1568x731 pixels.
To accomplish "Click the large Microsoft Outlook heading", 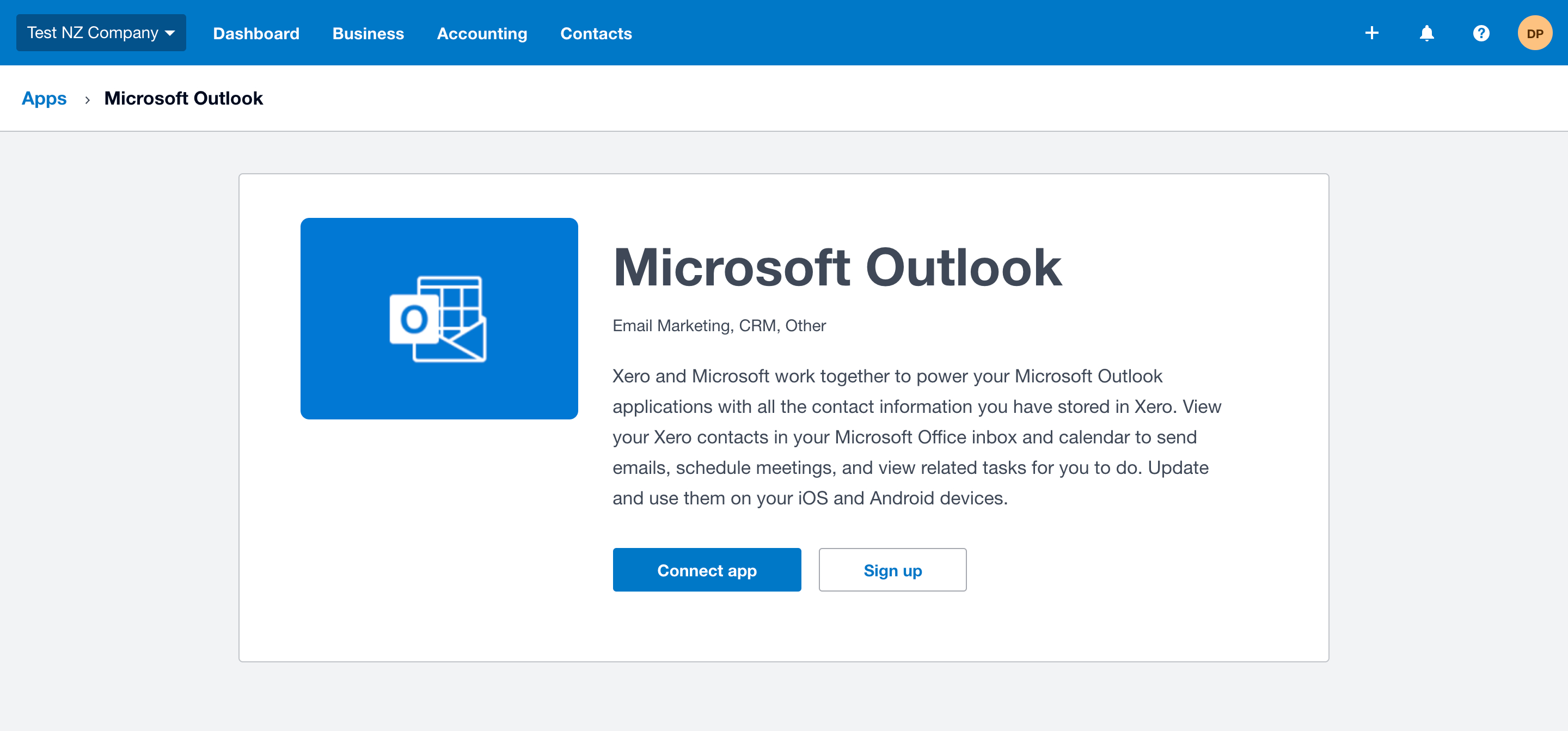I will 837,267.
